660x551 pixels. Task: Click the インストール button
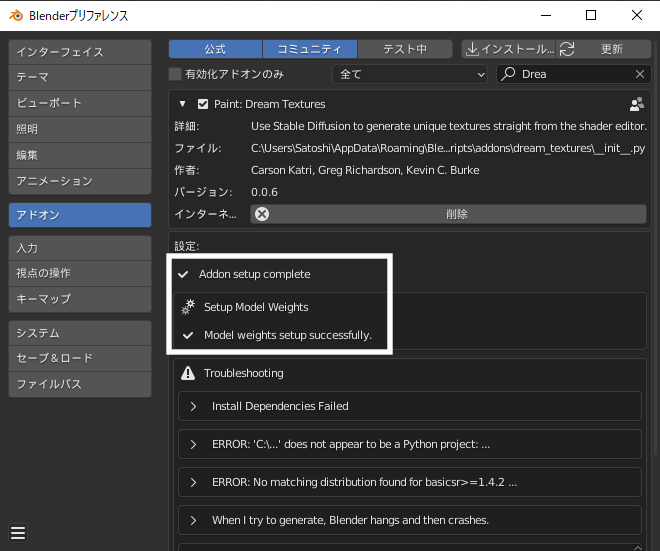(x=509, y=49)
